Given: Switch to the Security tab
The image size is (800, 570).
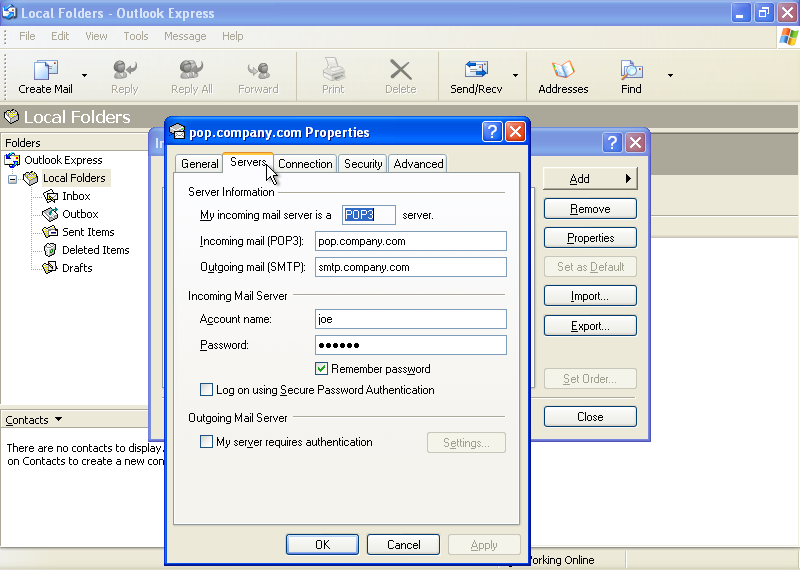Looking at the screenshot, I should pos(363,164).
